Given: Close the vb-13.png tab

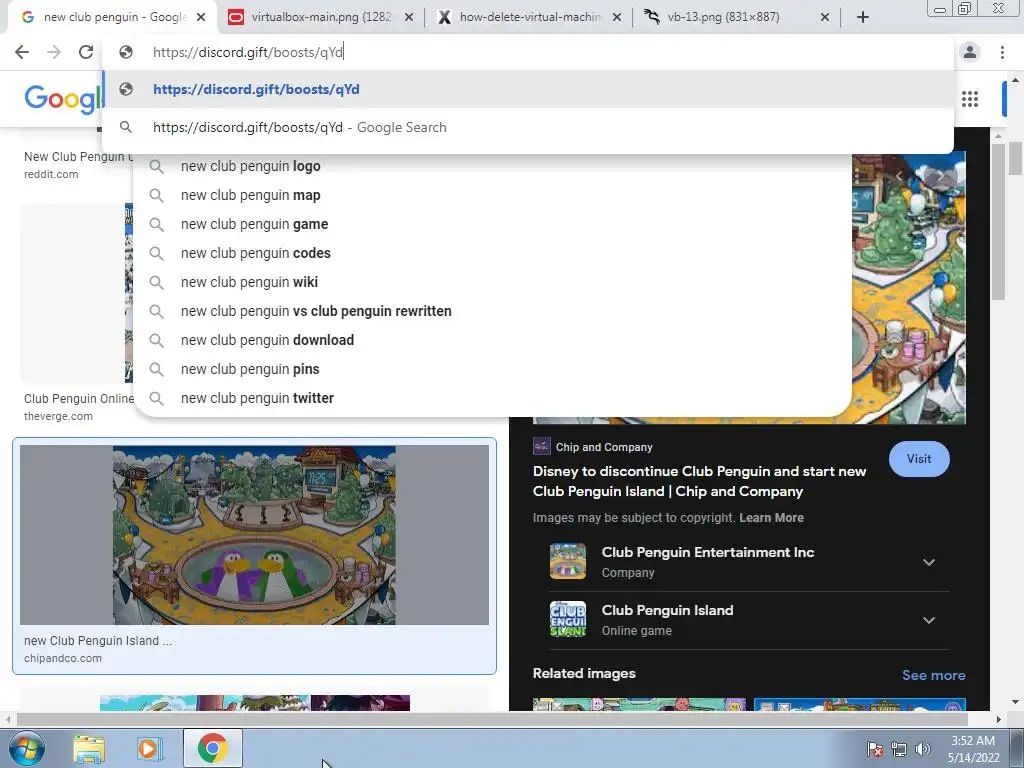Looking at the screenshot, I should tap(825, 17).
